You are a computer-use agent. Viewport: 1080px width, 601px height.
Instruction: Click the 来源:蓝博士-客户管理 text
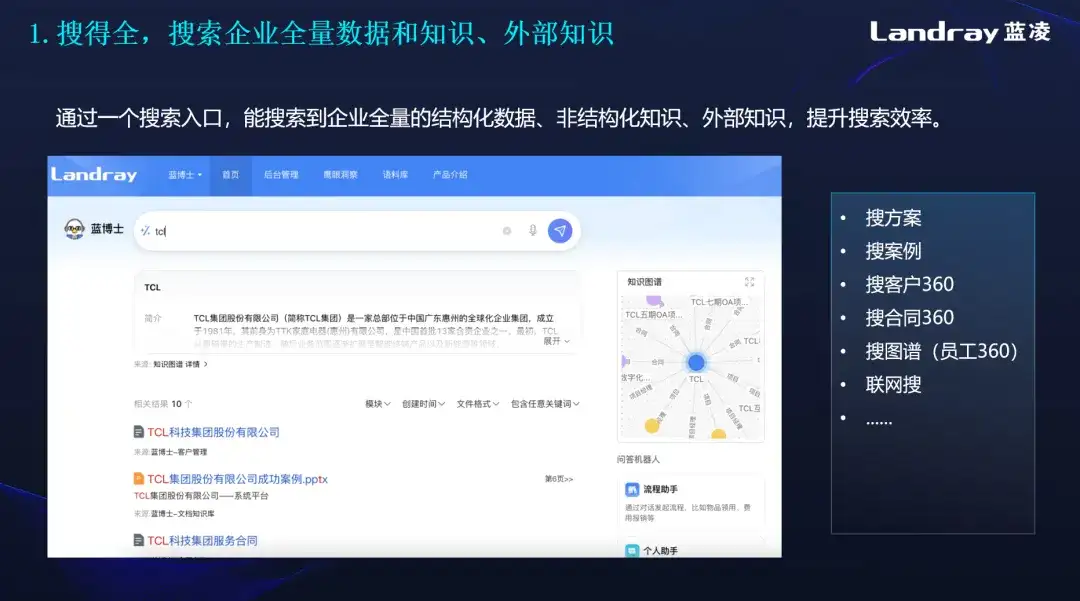coord(170,452)
